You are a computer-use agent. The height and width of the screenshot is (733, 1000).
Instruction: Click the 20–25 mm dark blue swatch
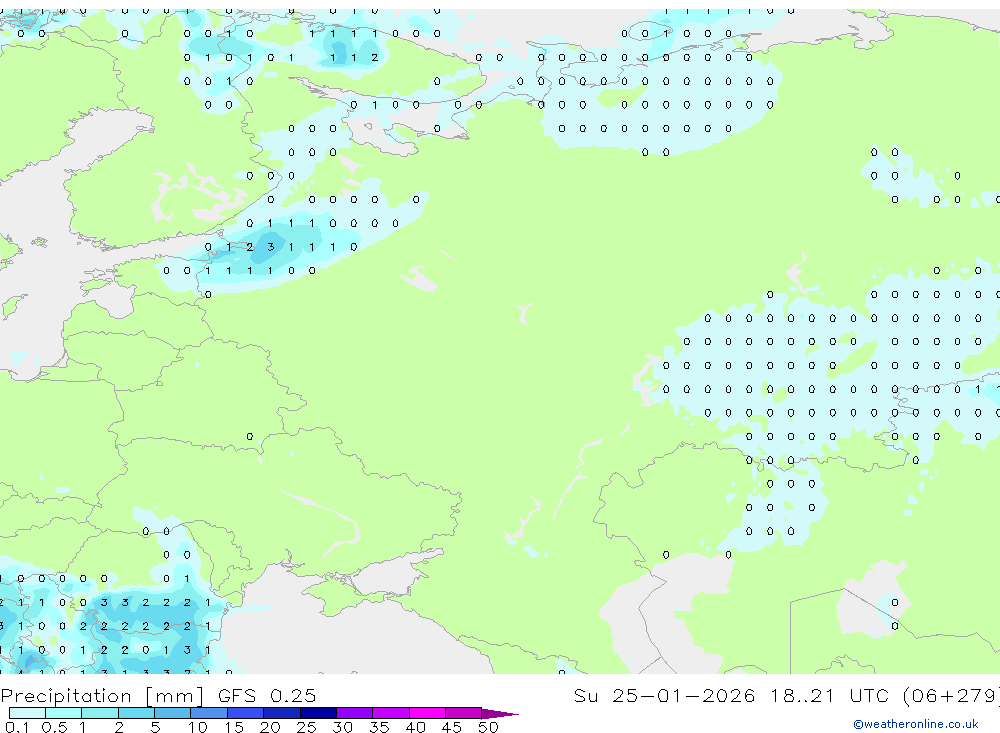coord(282,713)
